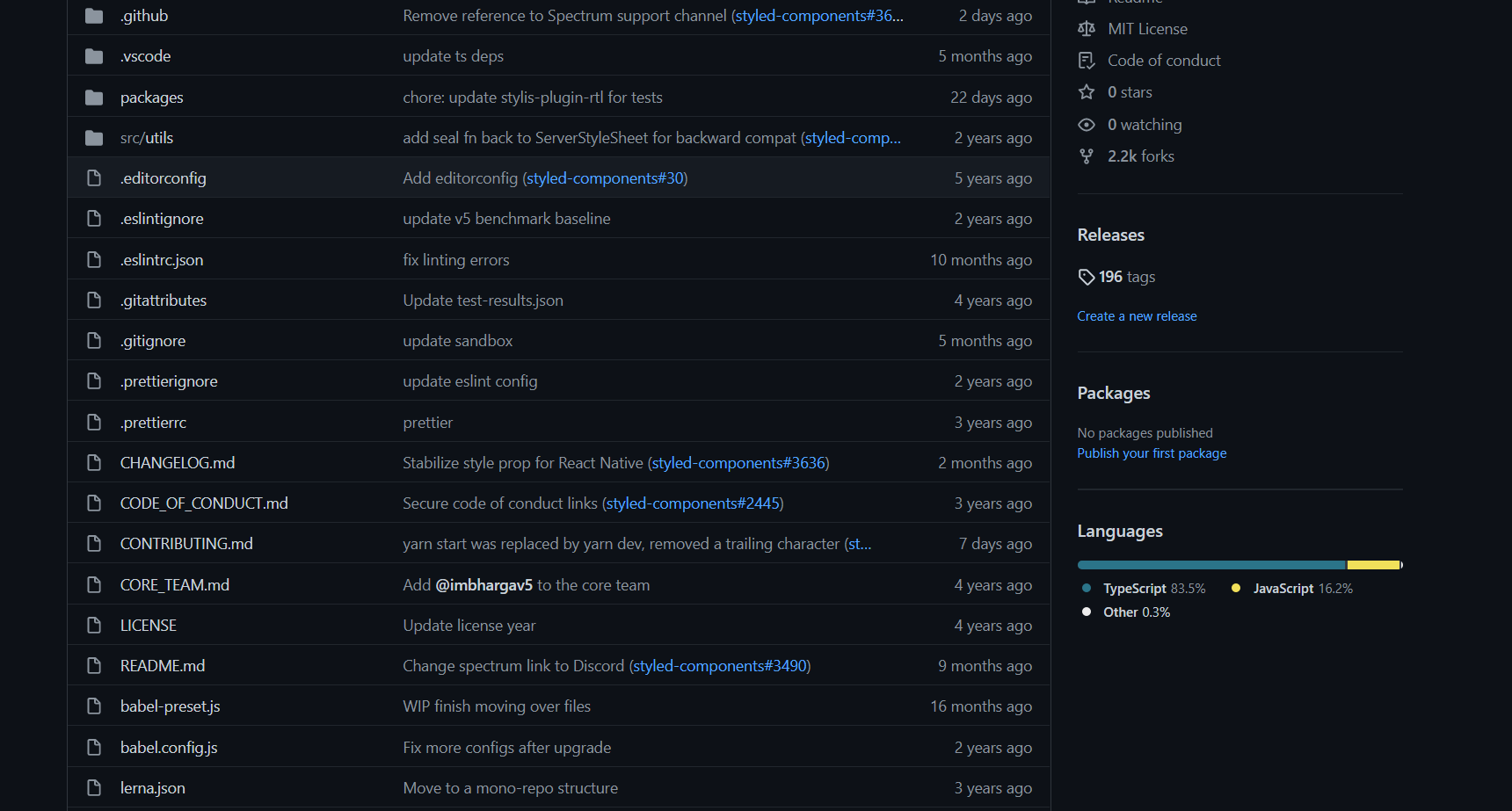
Task: Click Publish your first package link
Action: tap(1152, 453)
